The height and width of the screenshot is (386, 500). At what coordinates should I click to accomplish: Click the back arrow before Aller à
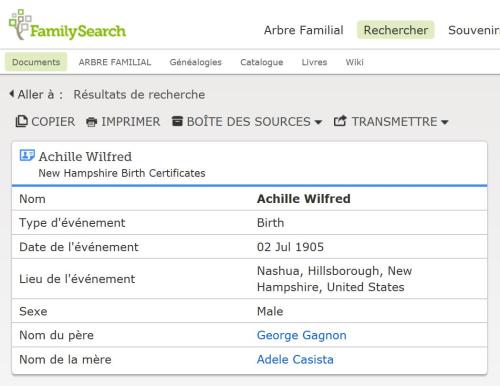(x=12, y=94)
